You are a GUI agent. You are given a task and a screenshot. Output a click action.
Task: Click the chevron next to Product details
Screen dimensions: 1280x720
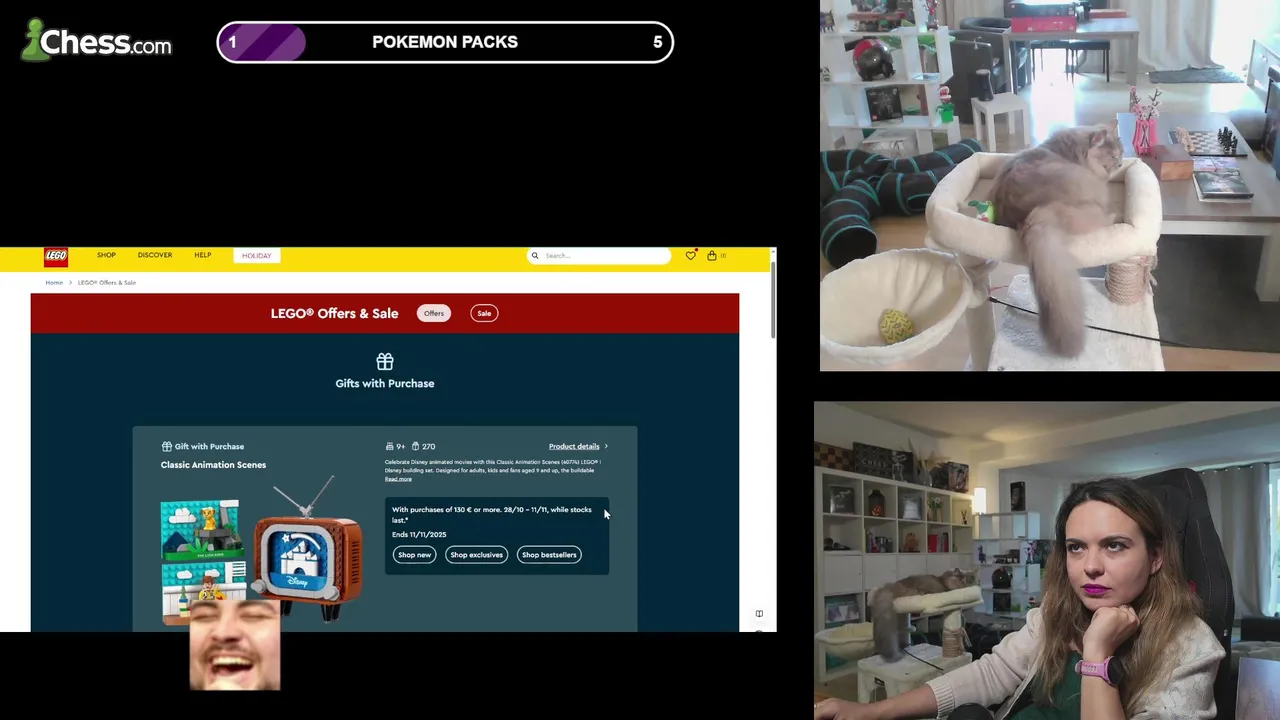(x=606, y=446)
